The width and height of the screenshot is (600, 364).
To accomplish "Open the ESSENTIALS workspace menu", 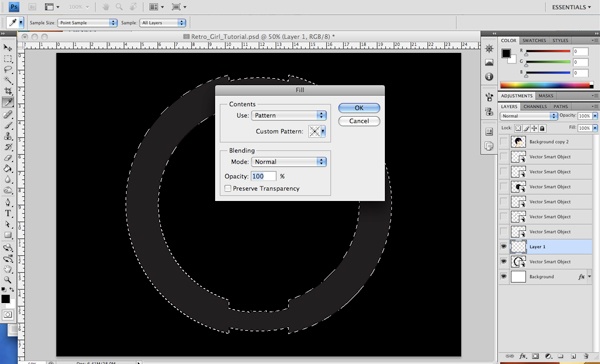I will (x=571, y=7).
